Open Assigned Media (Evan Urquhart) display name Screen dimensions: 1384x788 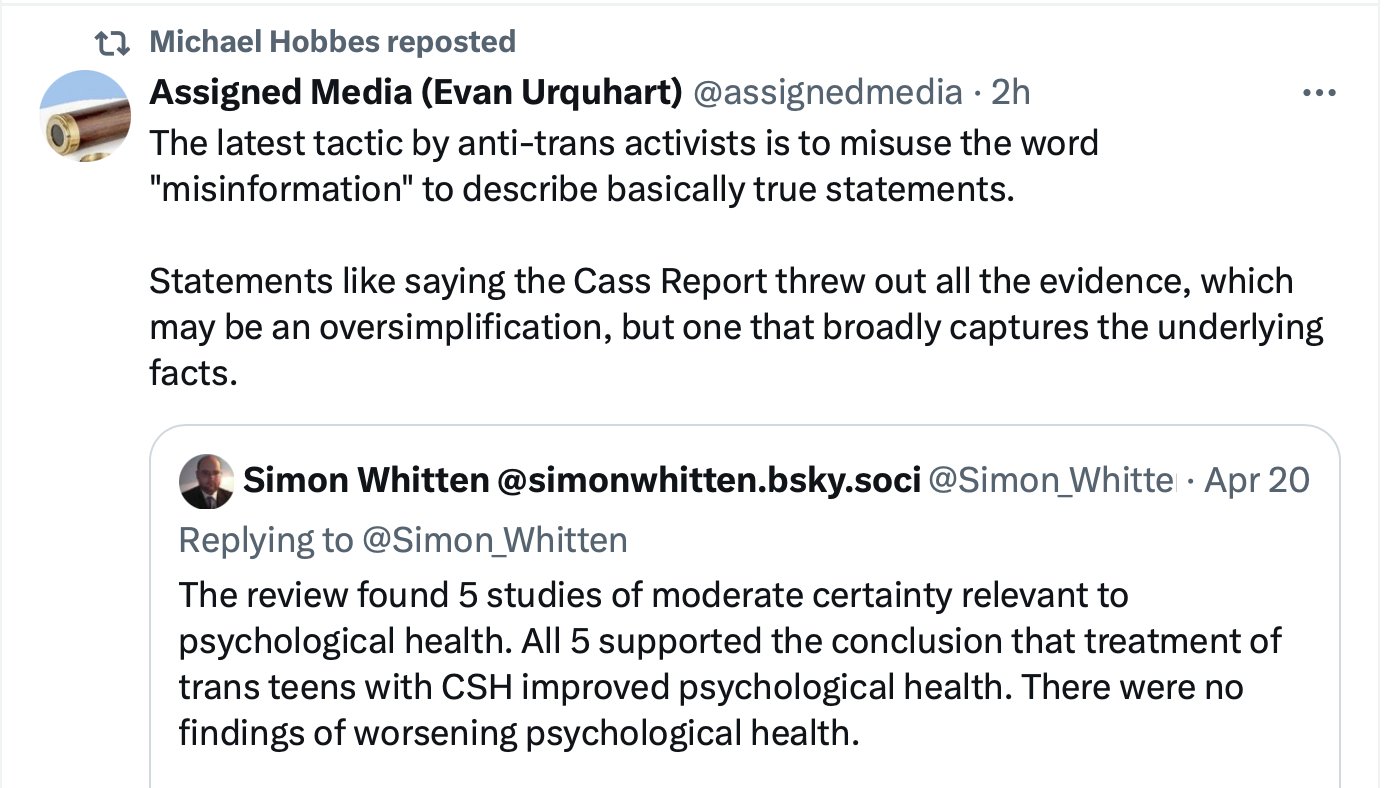tap(415, 92)
